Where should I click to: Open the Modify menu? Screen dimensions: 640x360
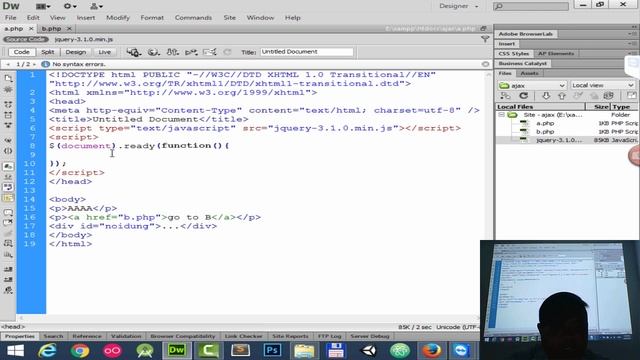click(118, 18)
